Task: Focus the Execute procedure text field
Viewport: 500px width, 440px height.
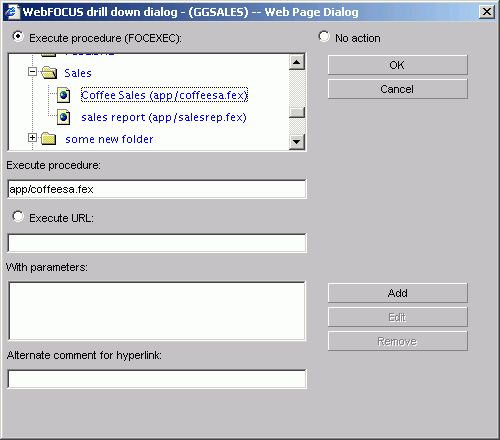Action: 157,189
